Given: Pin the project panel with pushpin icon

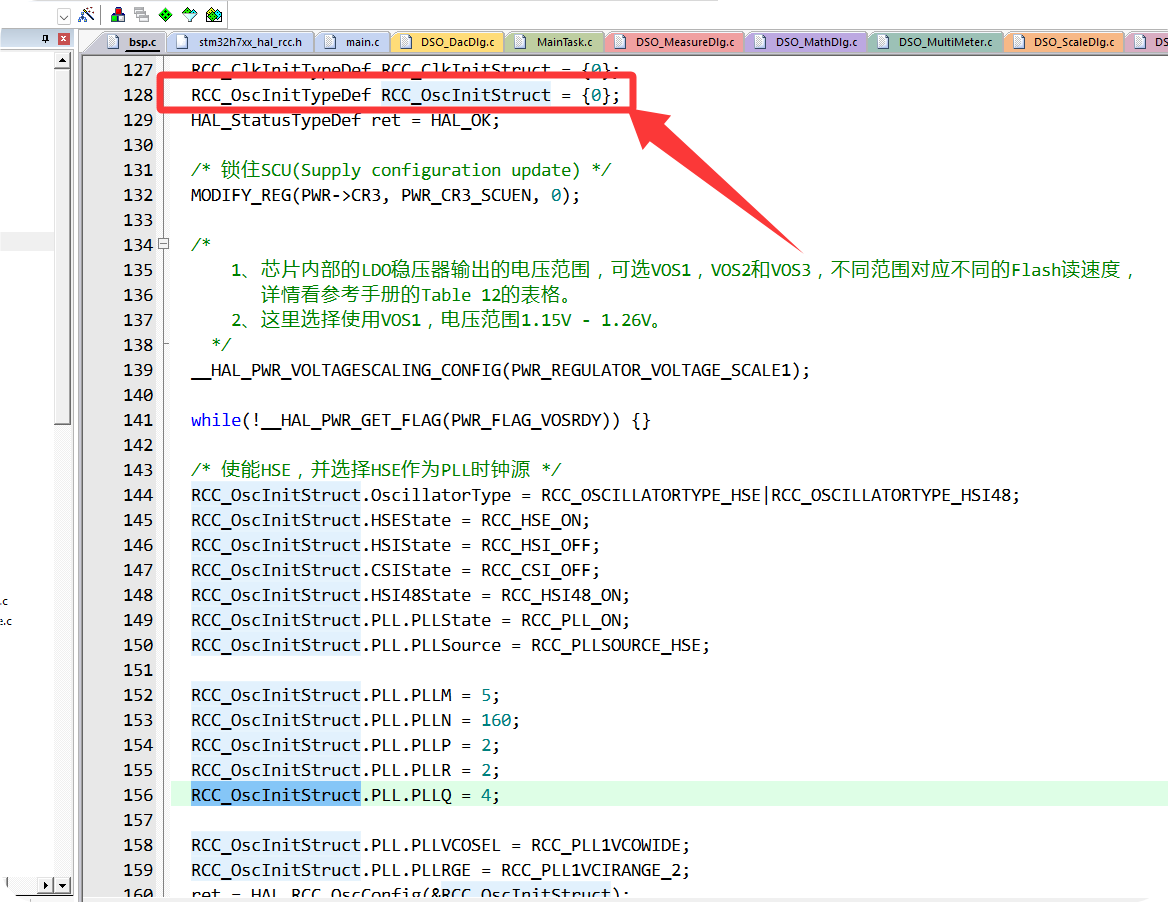Looking at the screenshot, I should [x=45, y=39].
